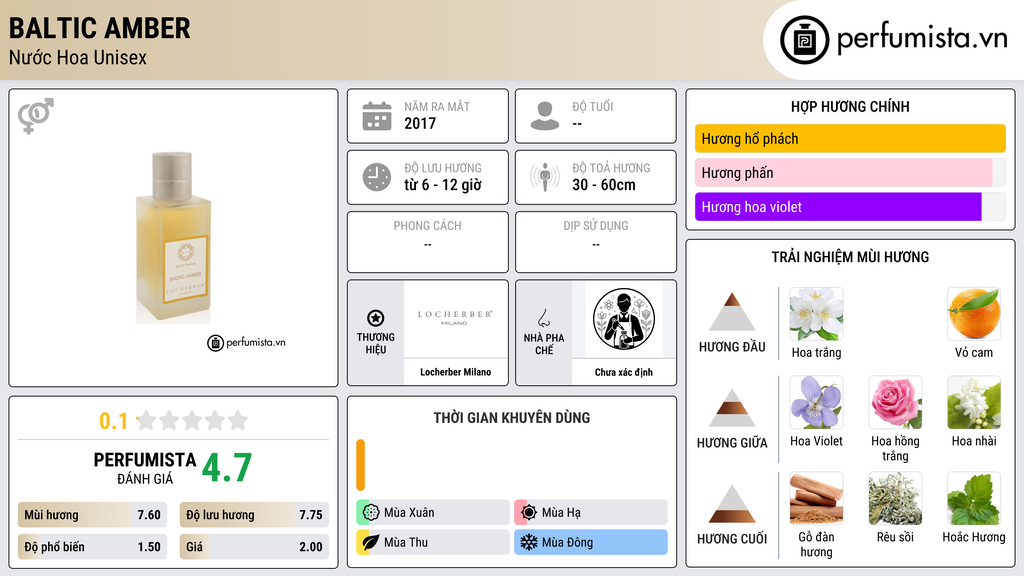
Task: Click the Hoa hồng trắng rose image
Action: (x=895, y=402)
